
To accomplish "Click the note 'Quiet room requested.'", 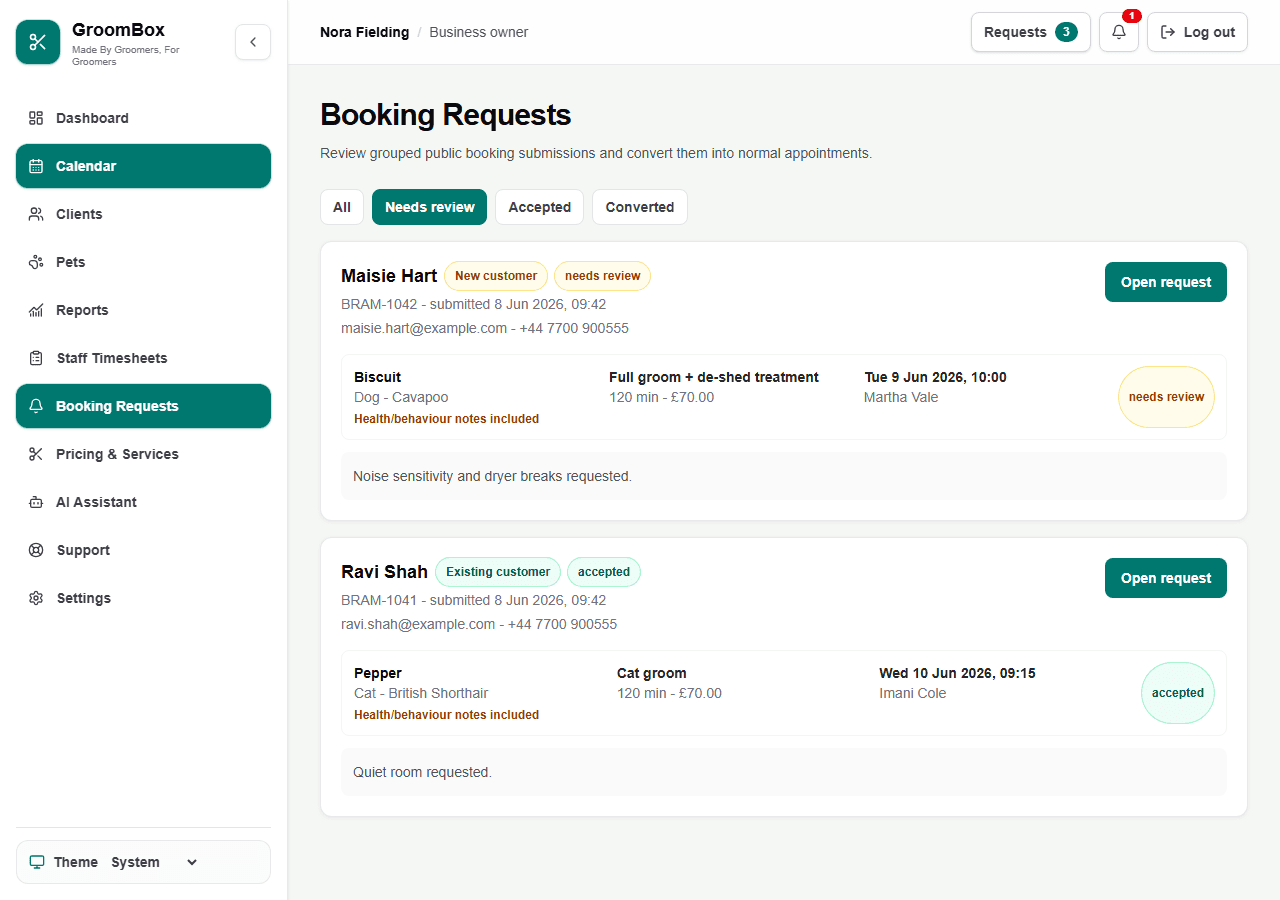I will pos(422,772).
